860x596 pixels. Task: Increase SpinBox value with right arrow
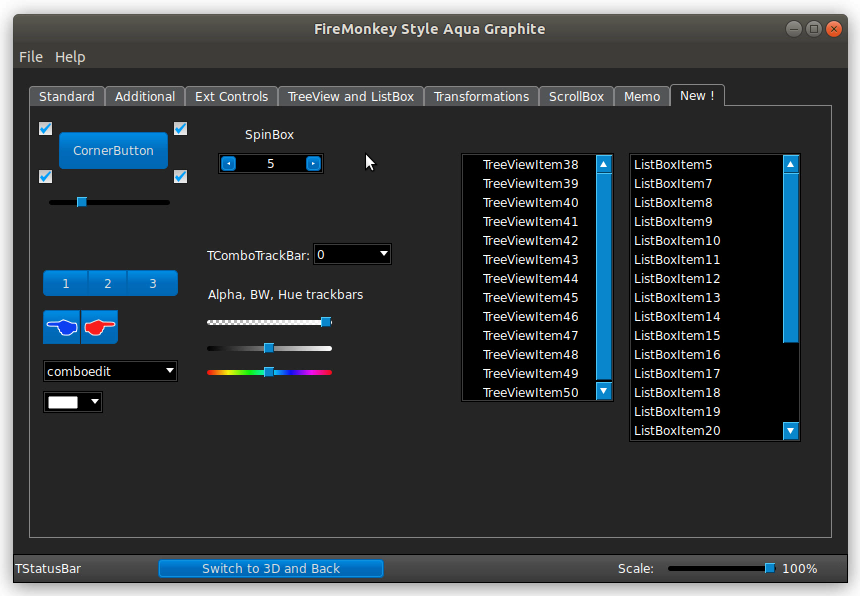point(313,163)
